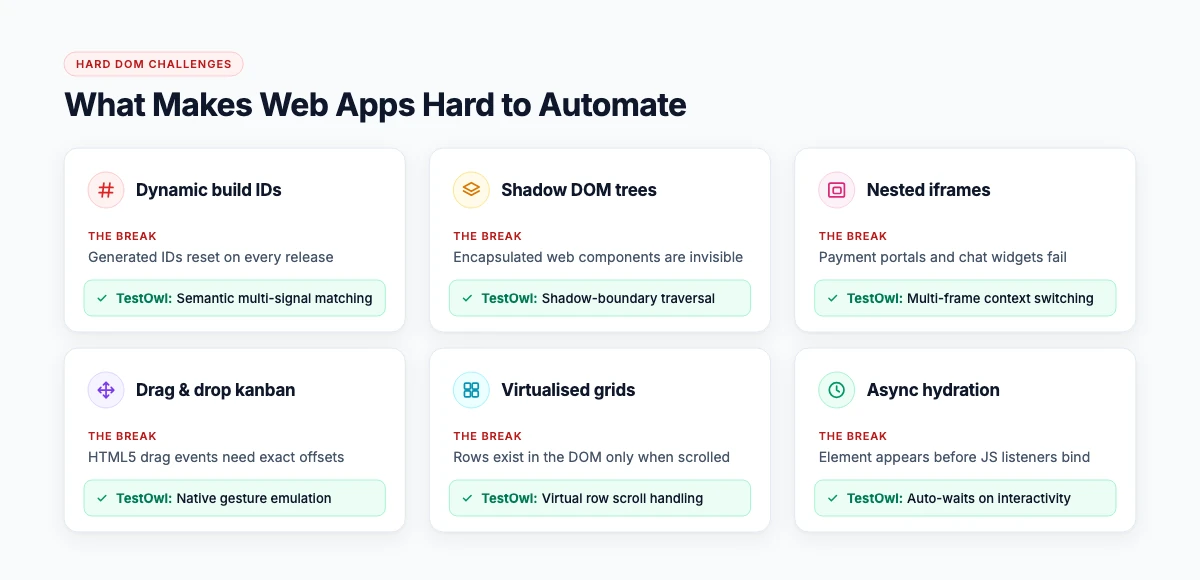Click the Nested iframes card title
Image resolution: width=1200 pixels, height=580 pixels.
coord(929,190)
